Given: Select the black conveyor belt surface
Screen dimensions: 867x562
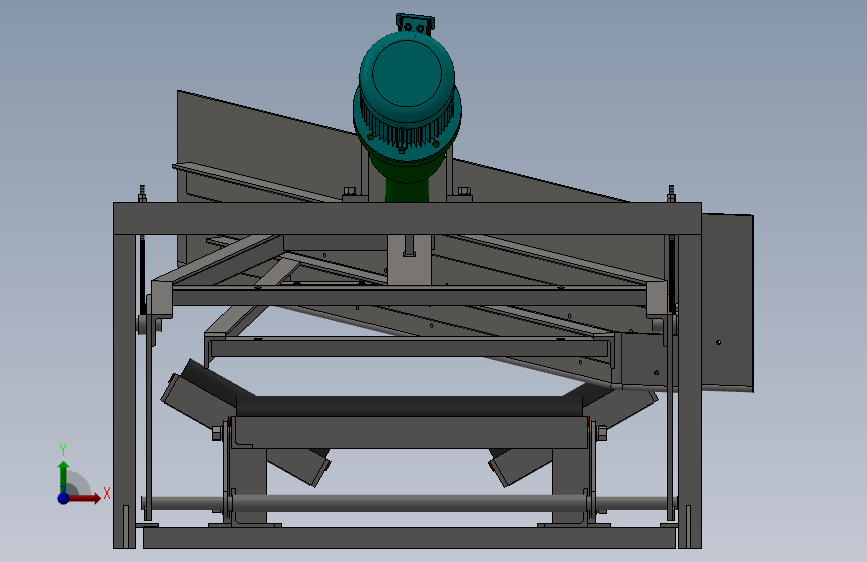Looking at the screenshot, I should (x=408, y=406).
